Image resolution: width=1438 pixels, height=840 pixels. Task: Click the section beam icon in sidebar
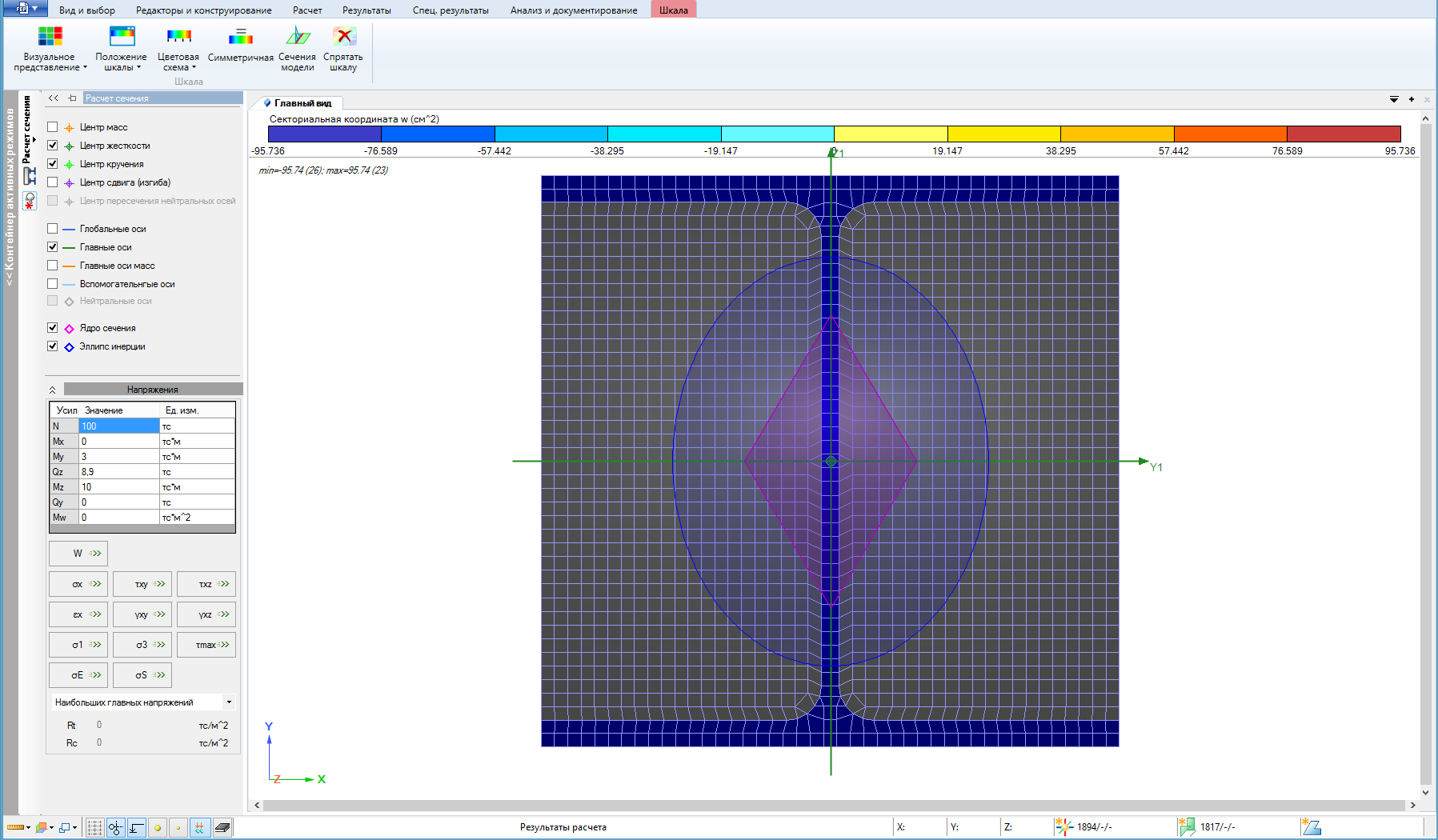coord(30,176)
